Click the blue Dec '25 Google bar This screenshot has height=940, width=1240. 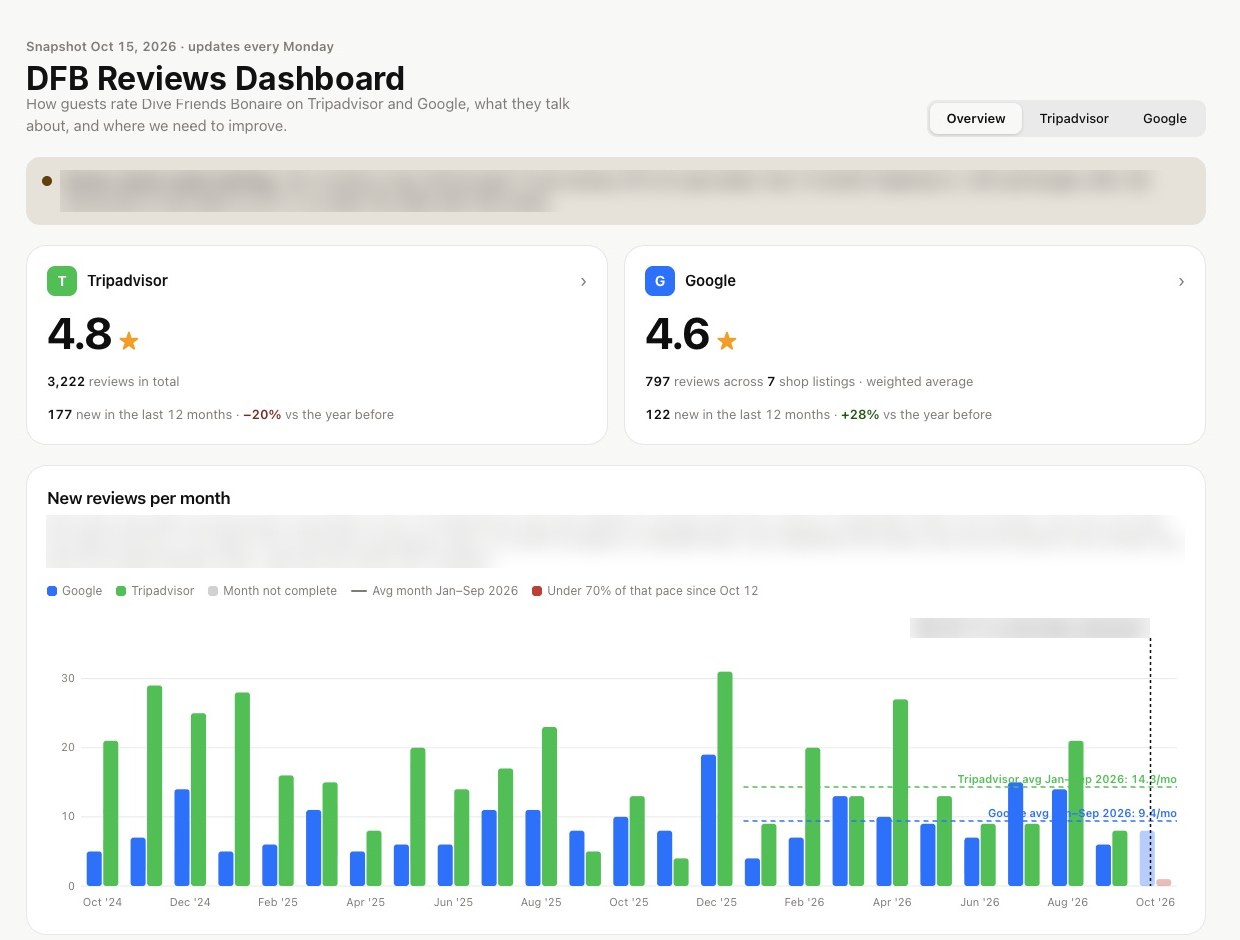click(708, 820)
